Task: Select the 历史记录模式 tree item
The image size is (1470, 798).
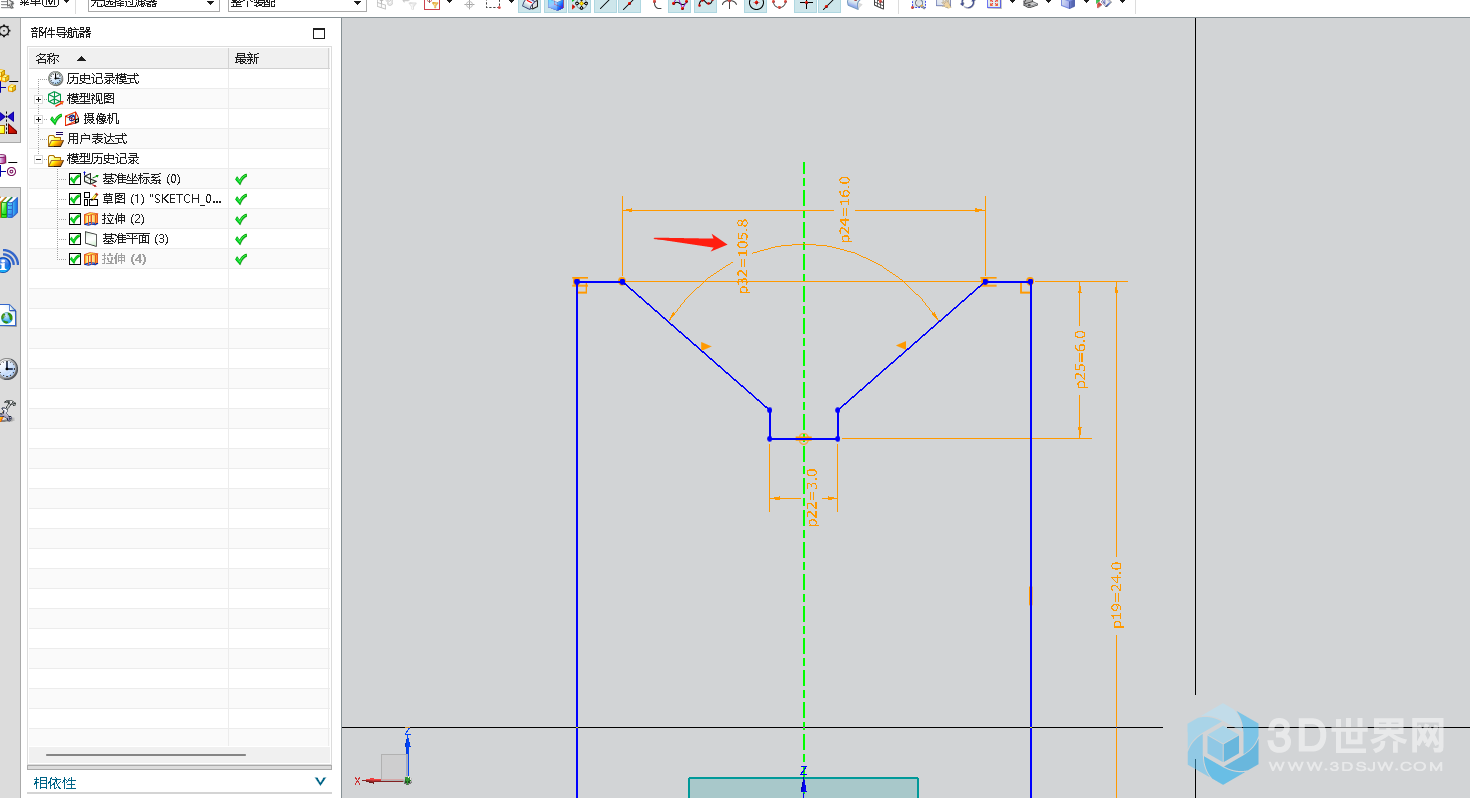Action: click(x=103, y=78)
